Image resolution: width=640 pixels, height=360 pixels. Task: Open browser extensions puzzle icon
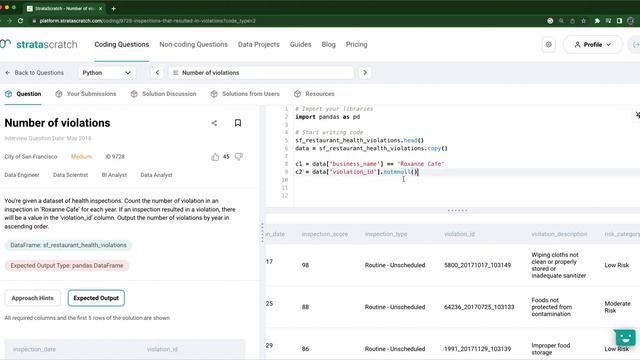coord(597,21)
